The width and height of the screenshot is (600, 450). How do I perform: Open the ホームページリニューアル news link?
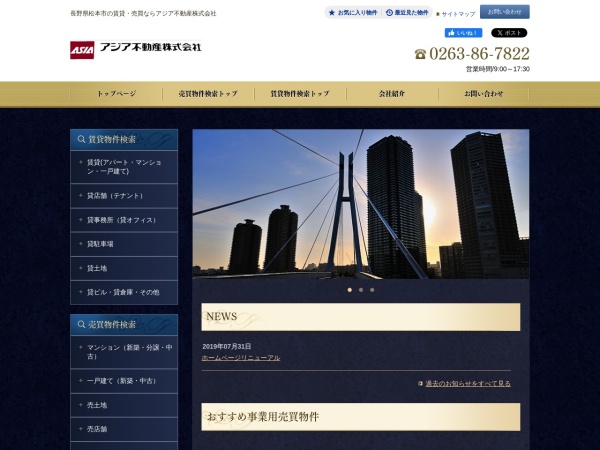(x=240, y=357)
